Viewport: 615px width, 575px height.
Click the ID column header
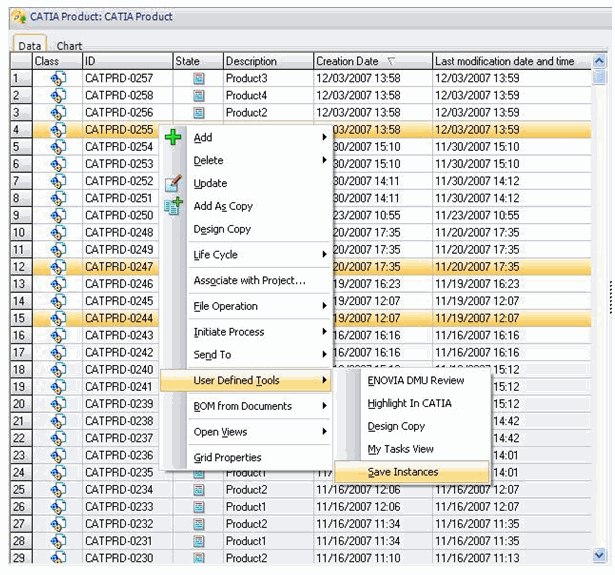(x=126, y=61)
